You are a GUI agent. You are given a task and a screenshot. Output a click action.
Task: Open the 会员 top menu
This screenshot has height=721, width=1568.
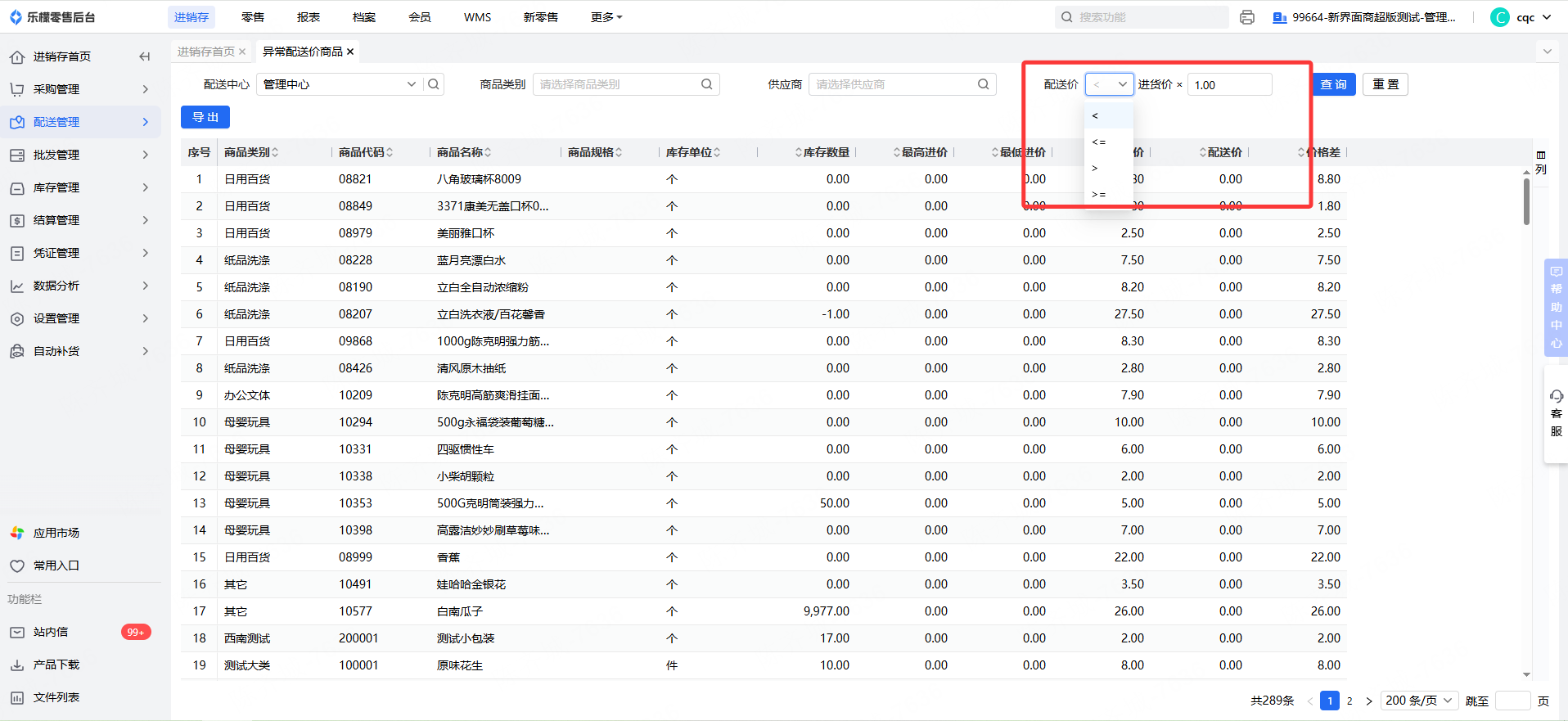point(420,17)
